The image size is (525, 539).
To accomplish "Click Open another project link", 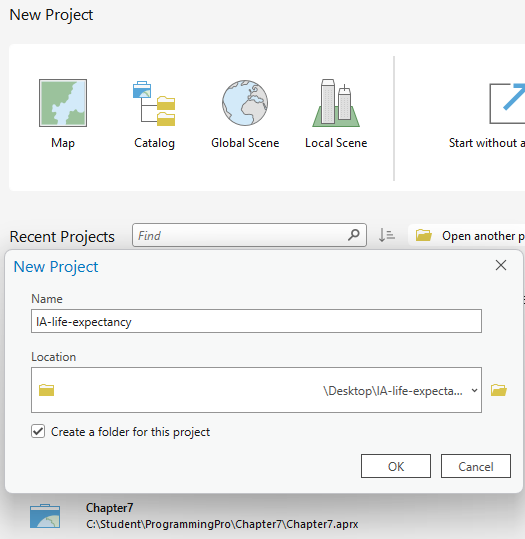I will (x=483, y=236).
